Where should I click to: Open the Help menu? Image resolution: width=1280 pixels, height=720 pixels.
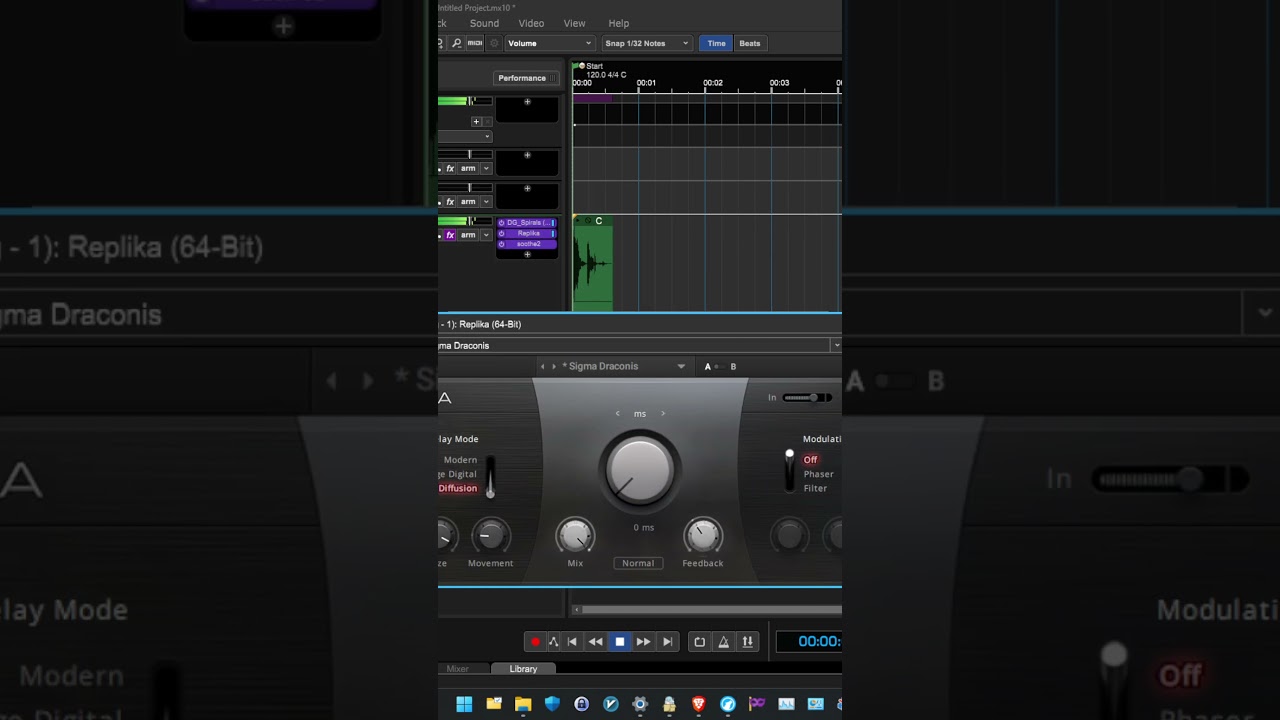pyautogui.click(x=619, y=23)
